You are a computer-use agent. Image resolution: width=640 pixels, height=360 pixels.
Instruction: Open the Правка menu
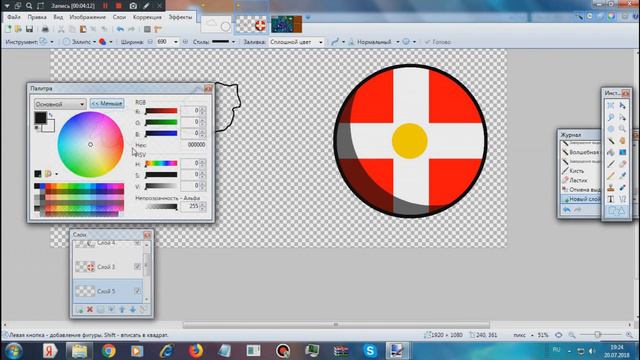[37, 17]
